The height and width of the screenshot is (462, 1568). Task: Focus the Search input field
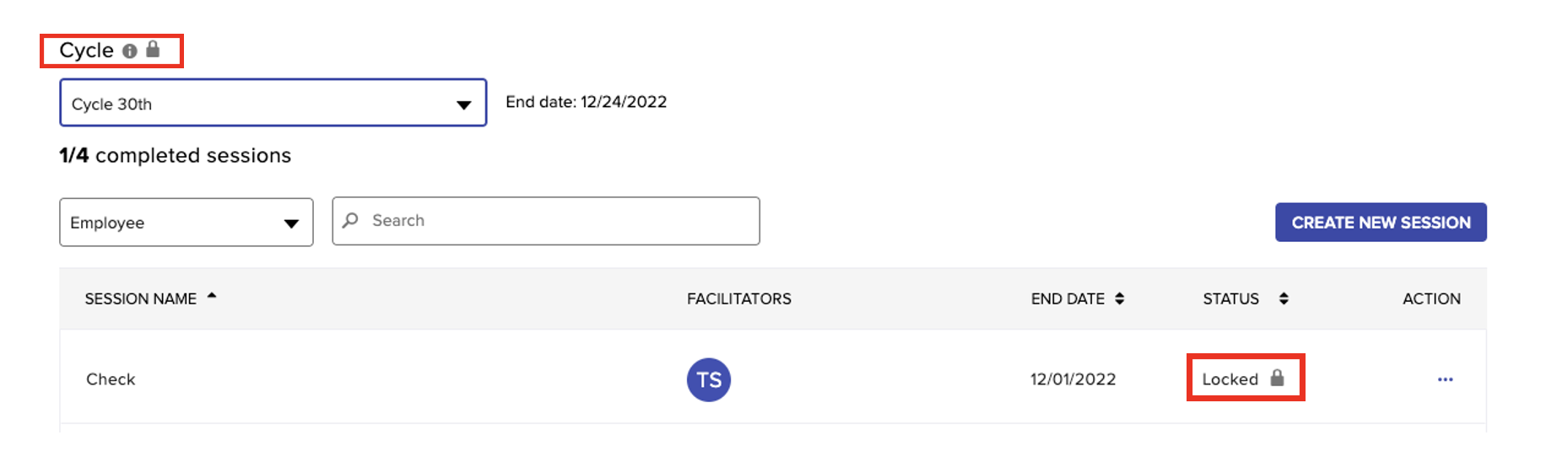(546, 221)
